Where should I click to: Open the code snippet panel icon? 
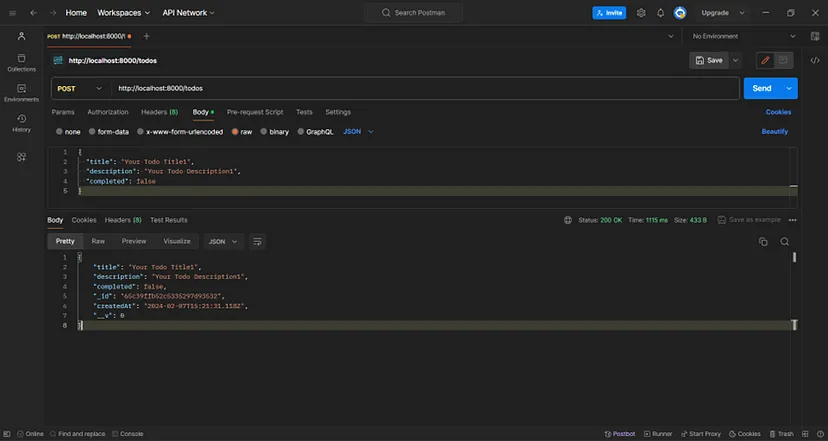[815, 61]
